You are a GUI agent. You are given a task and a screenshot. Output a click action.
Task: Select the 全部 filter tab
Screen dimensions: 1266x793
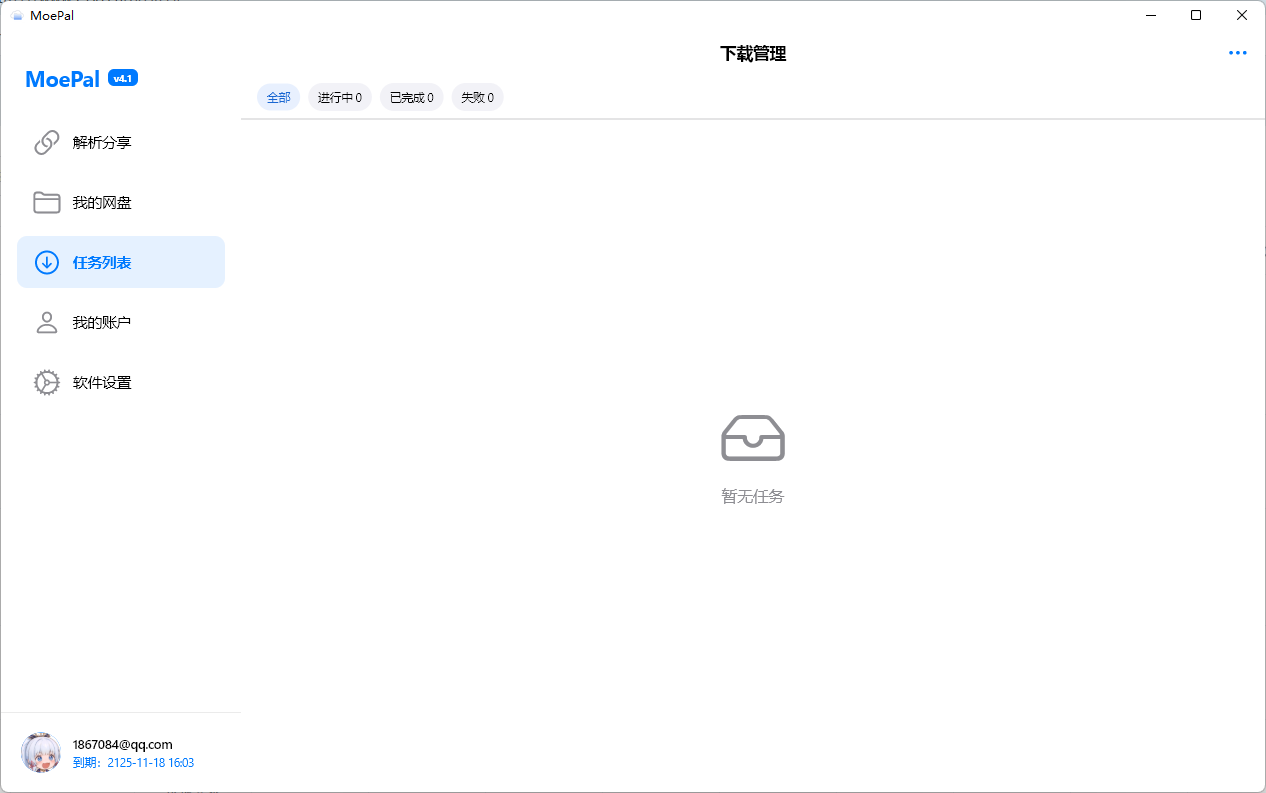tap(279, 97)
